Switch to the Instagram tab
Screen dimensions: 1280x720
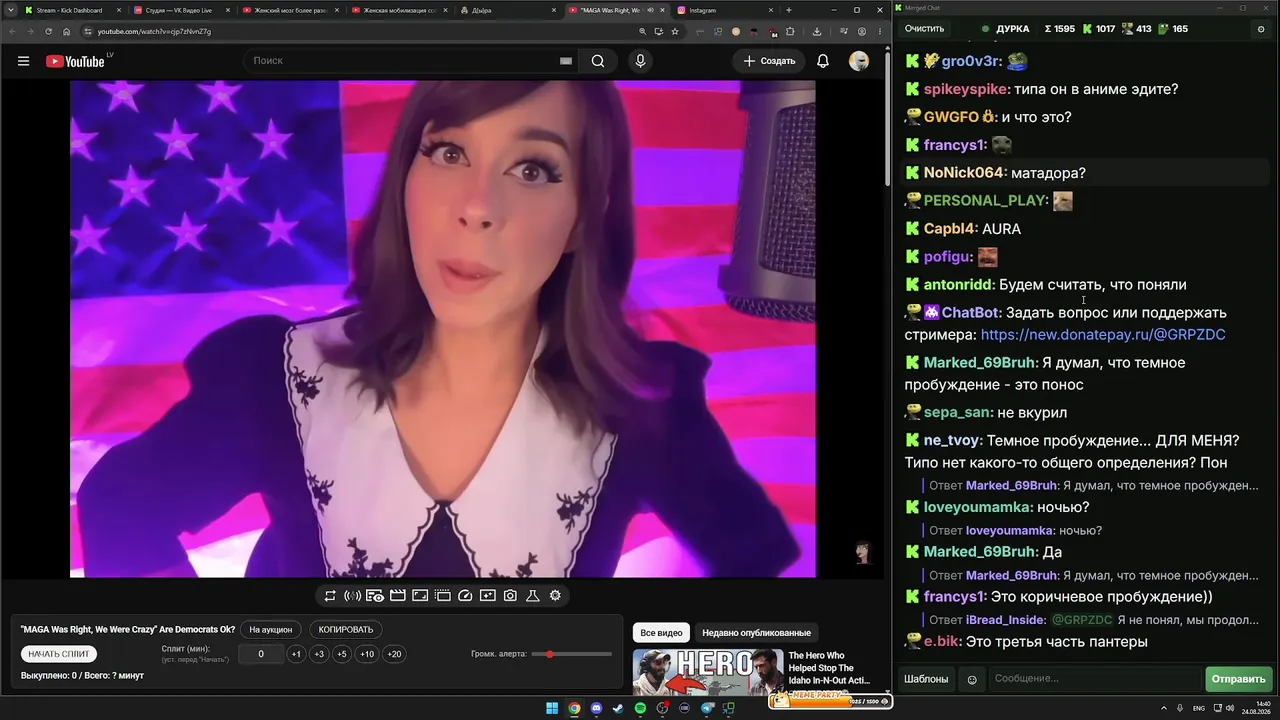[724, 10]
